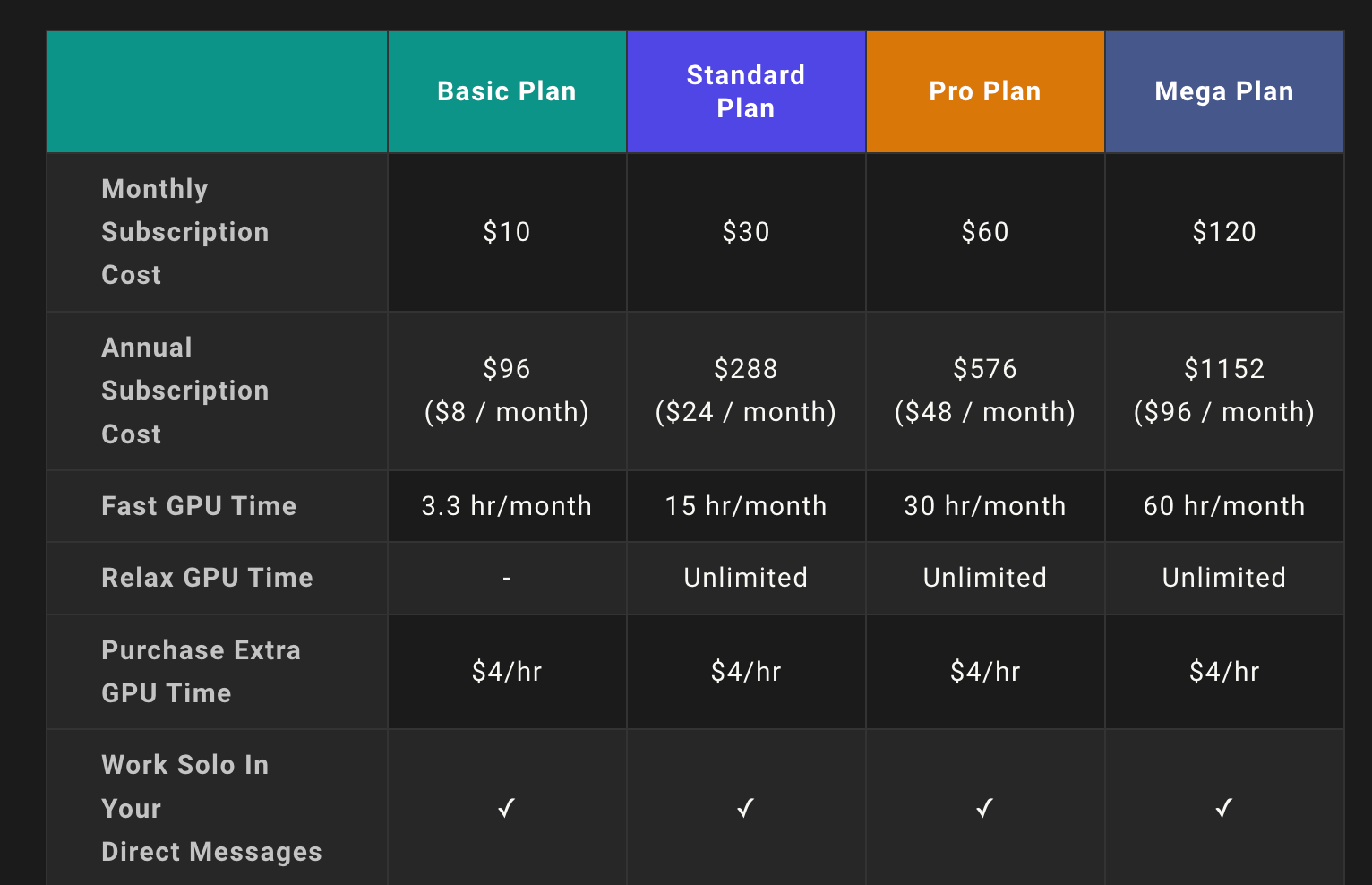Viewport: 1372px width, 885px height.
Task: Select the Basic Plan column header
Action: [507, 91]
